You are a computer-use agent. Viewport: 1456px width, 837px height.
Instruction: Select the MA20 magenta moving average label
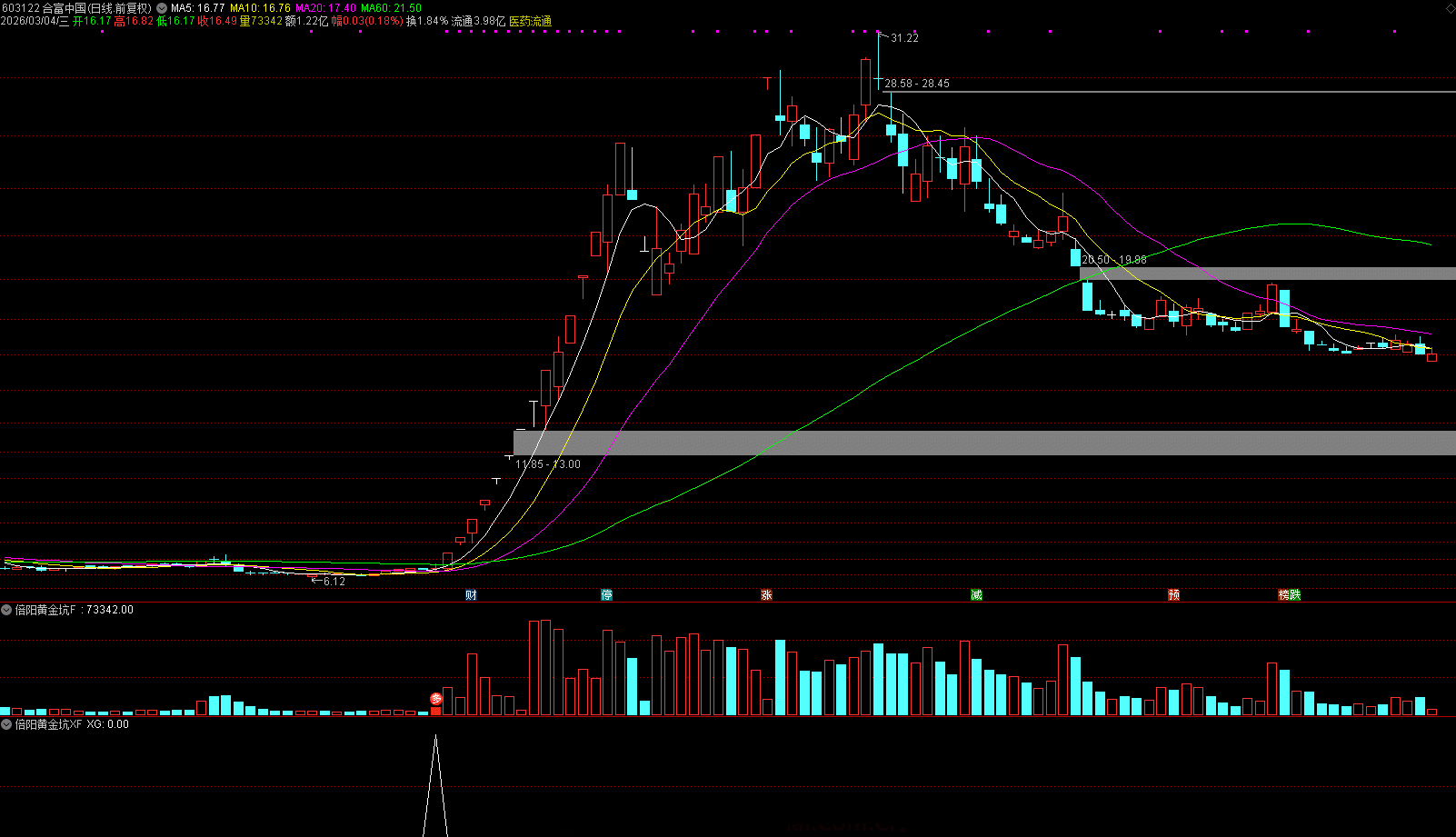point(325,8)
